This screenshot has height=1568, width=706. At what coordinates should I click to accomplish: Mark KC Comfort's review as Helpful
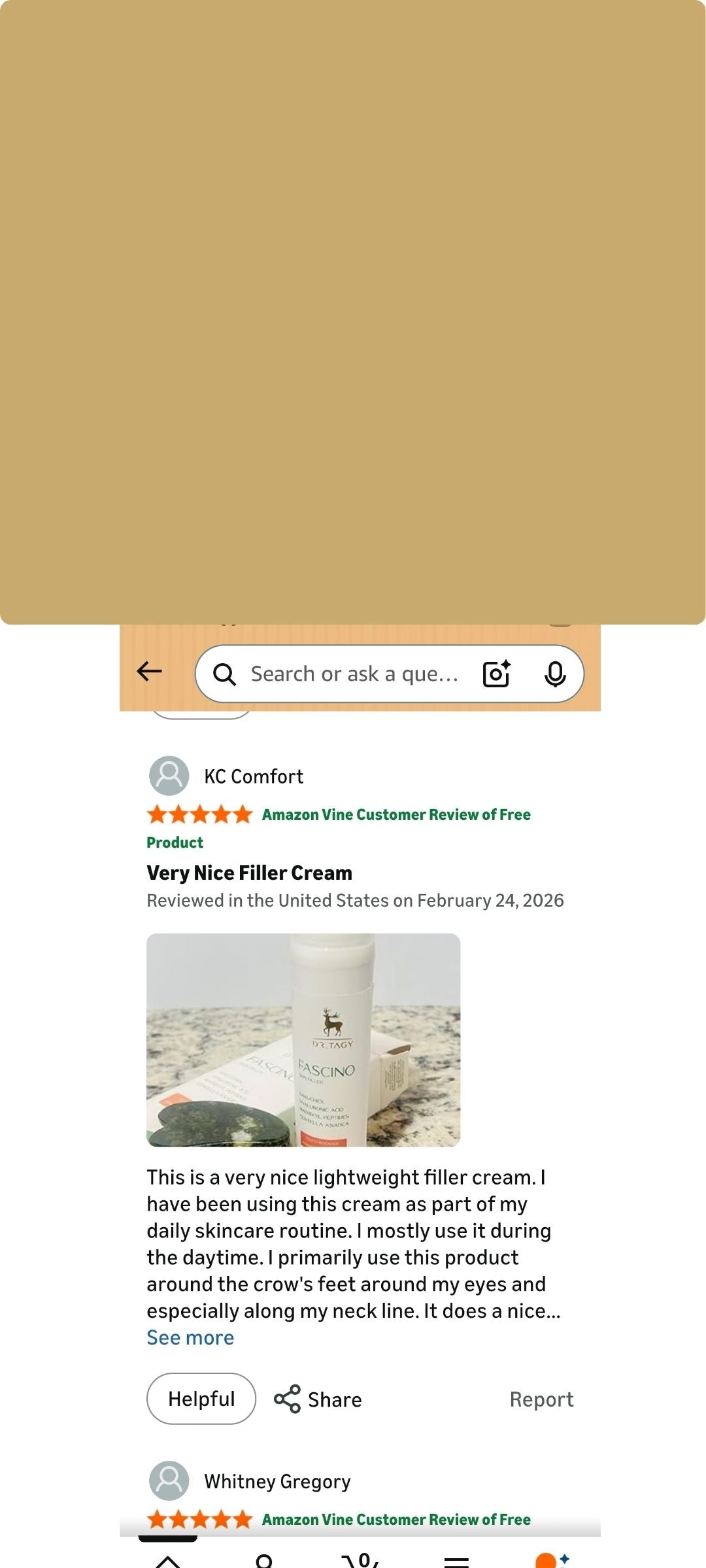[x=201, y=1399]
